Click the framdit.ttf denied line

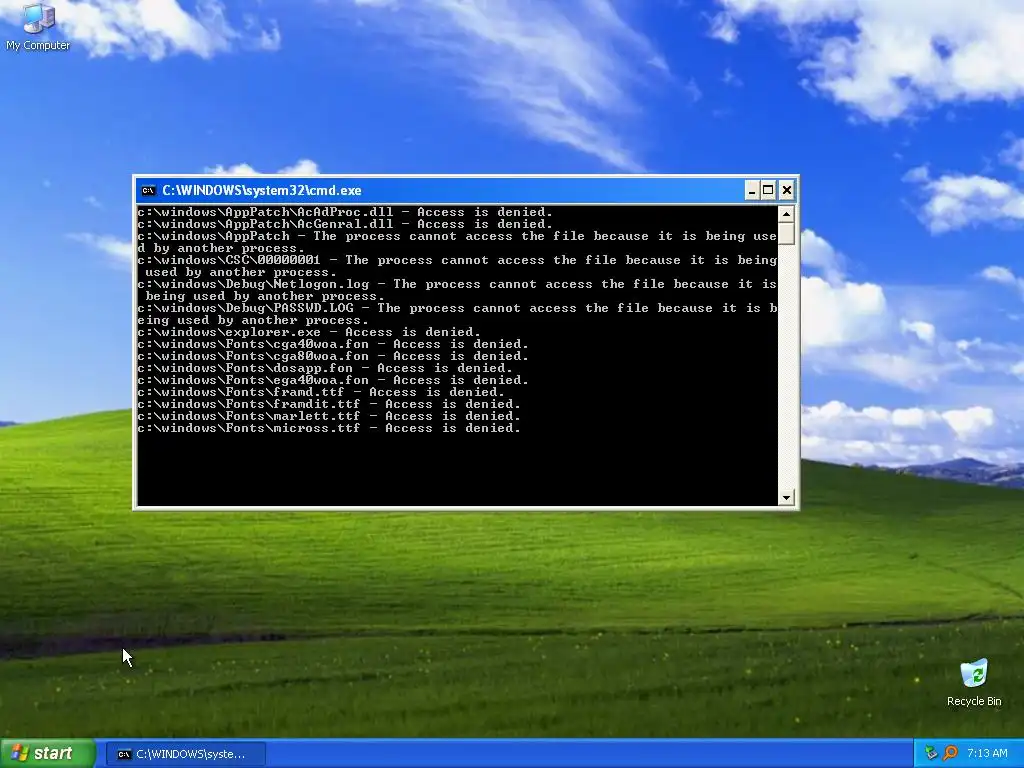click(329, 404)
